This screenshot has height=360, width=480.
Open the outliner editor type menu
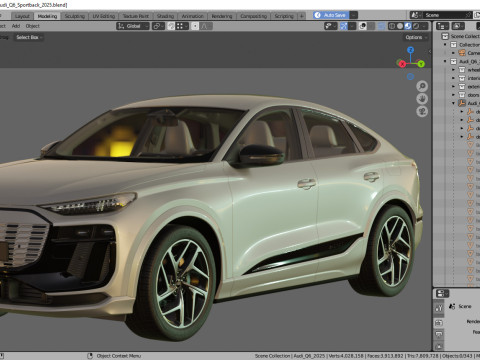pyautogui.click(x=443, y=26)
